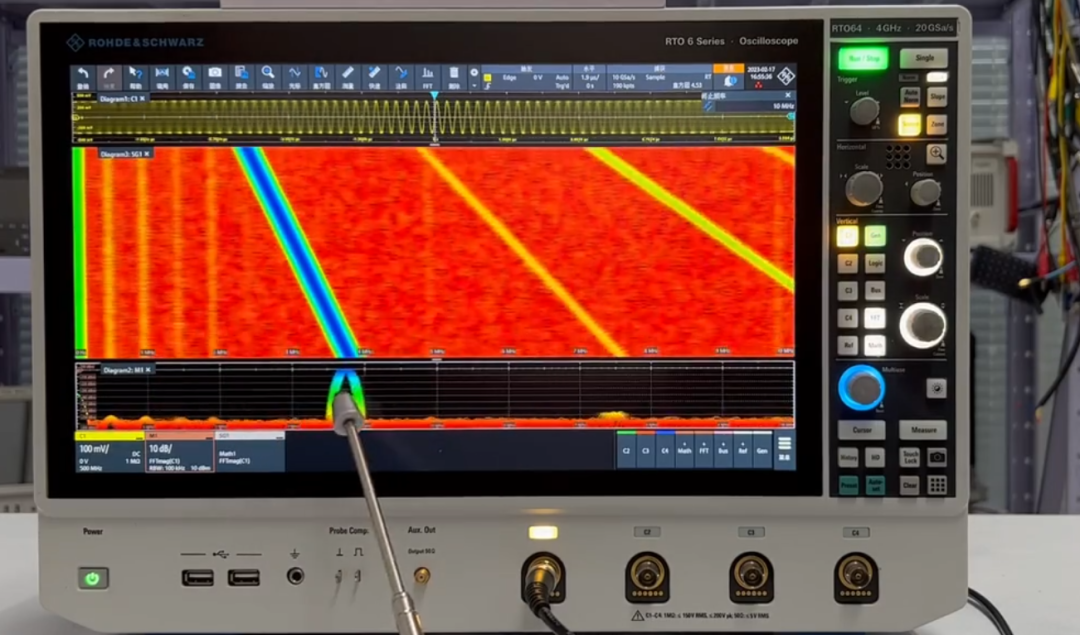Tap the Undo arrow in the toolbar

(83, 77)
